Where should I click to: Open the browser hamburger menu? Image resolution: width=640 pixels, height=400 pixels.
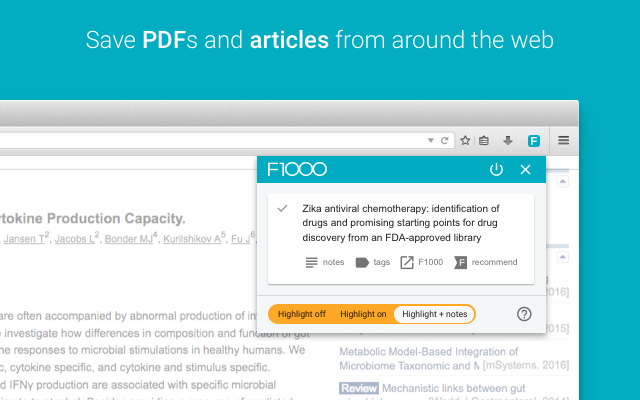point(564,141)
